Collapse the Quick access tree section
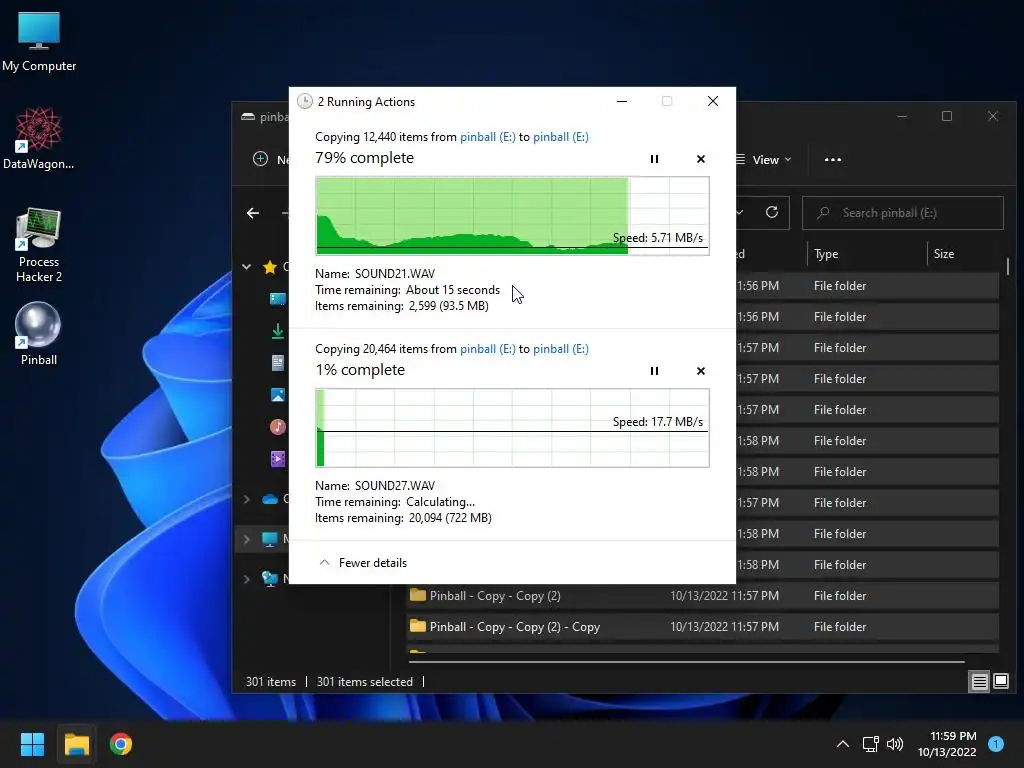 click(247, 266)
